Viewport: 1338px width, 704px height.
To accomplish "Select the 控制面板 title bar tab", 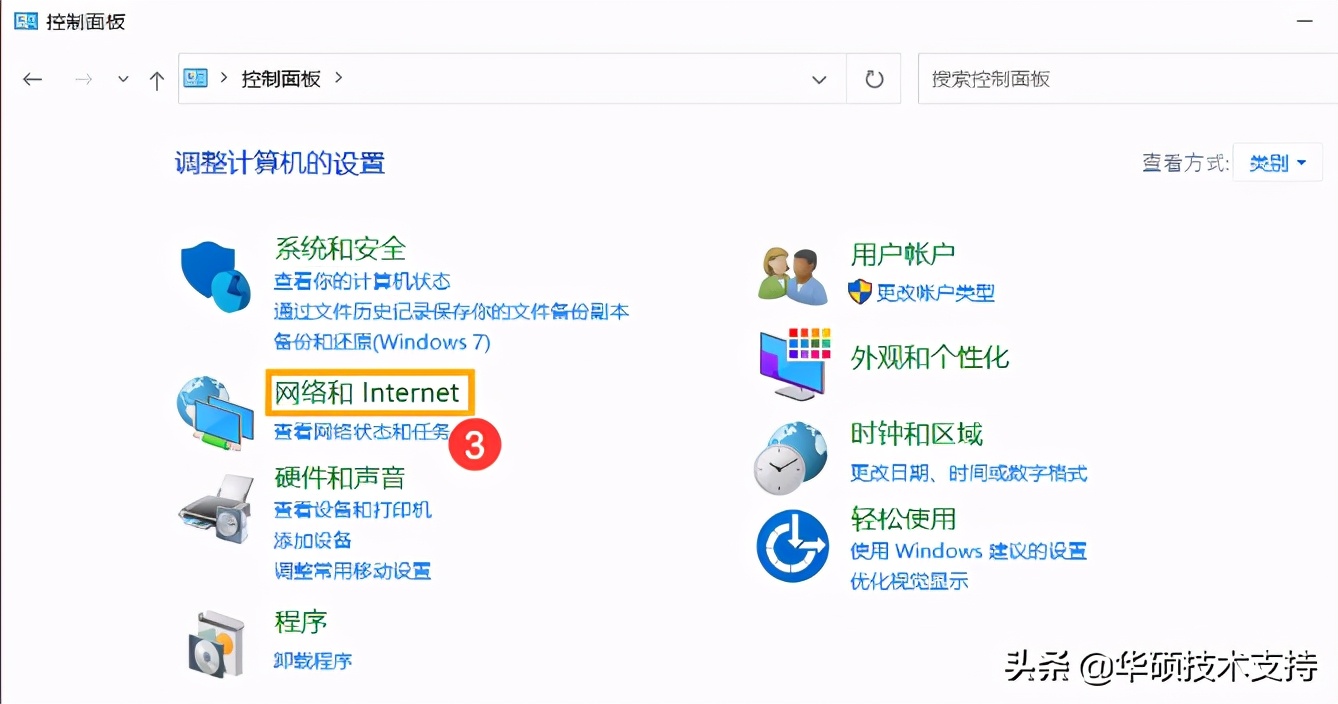I will click(80, 20).
